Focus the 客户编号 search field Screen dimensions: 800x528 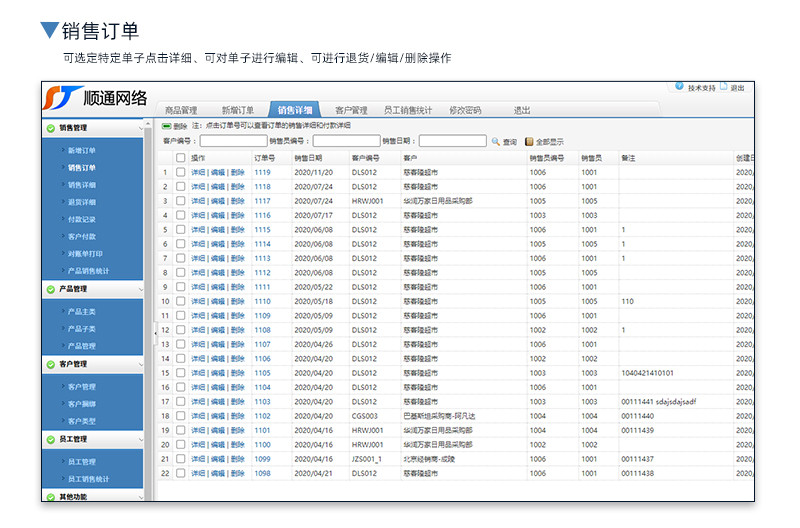click(233, 141)
